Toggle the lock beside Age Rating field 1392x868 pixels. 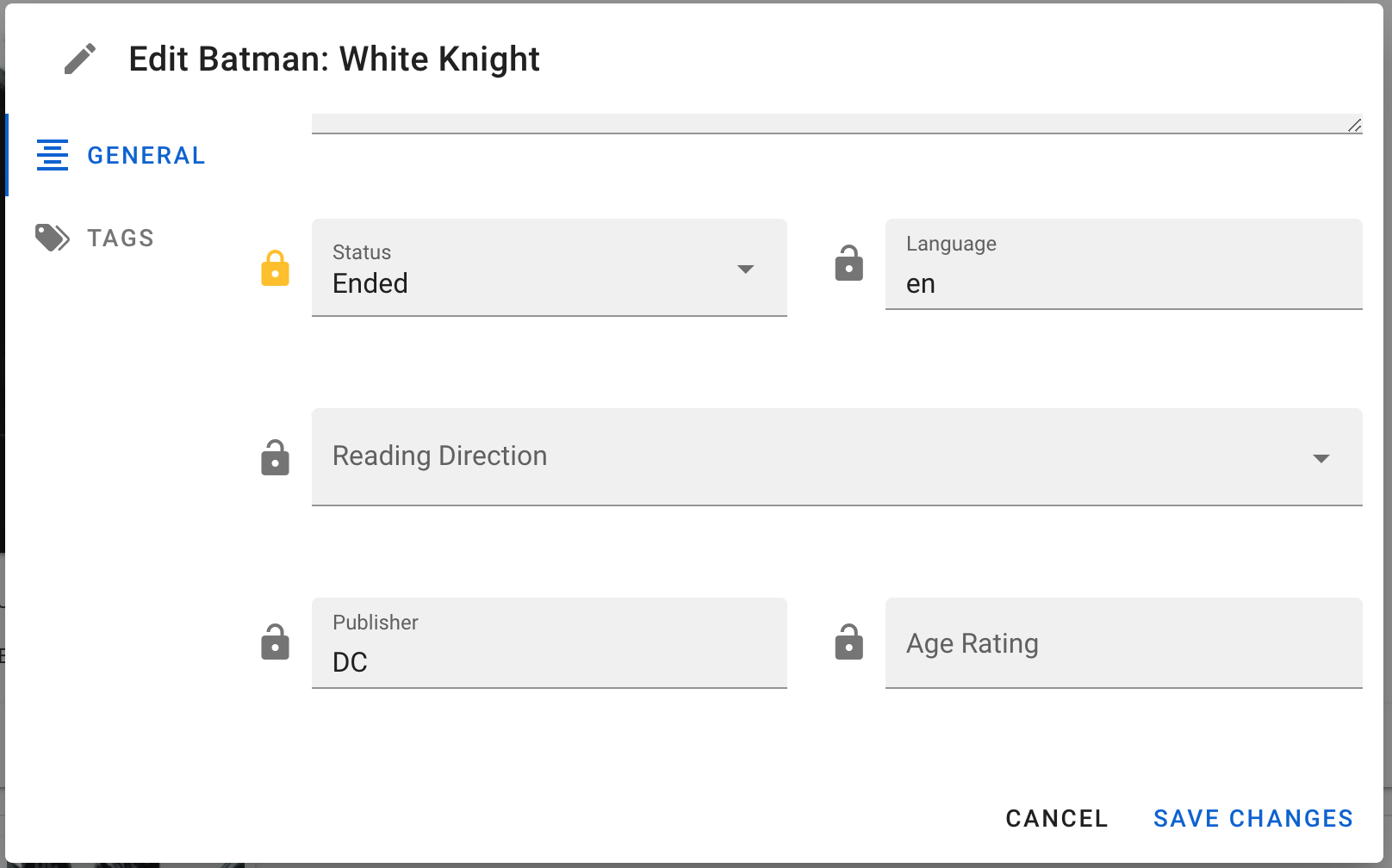pos(849,642)
